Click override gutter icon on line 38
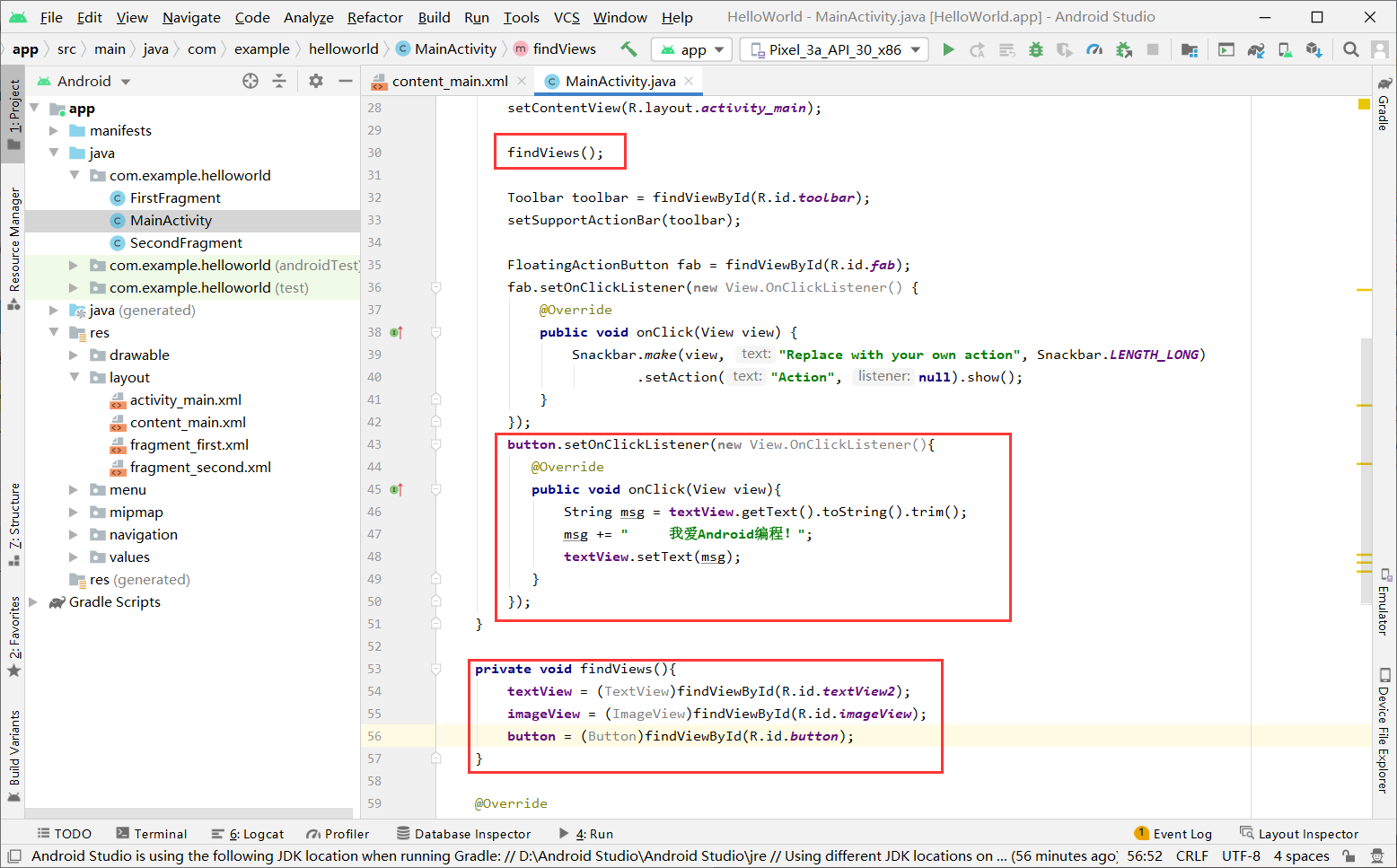1397x868 pixels. pos(396,332)
